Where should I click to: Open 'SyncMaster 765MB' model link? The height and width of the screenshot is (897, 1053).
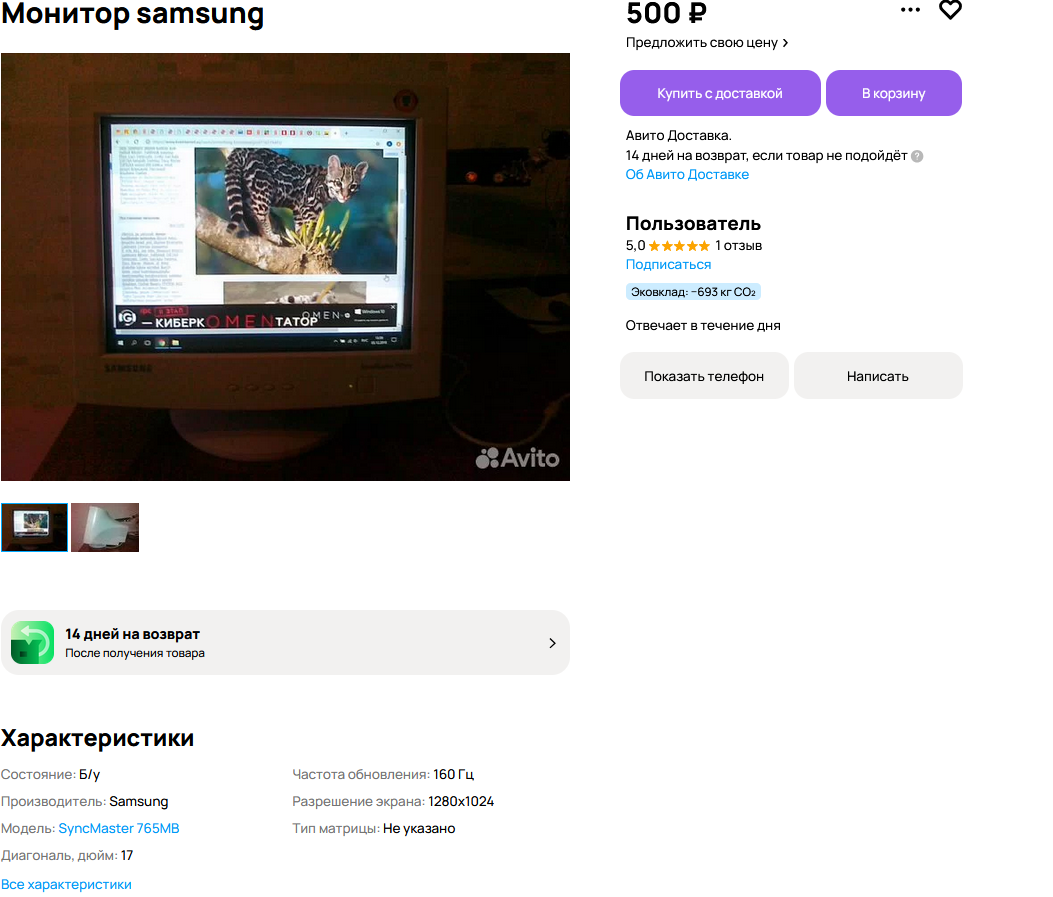[119, 829]
